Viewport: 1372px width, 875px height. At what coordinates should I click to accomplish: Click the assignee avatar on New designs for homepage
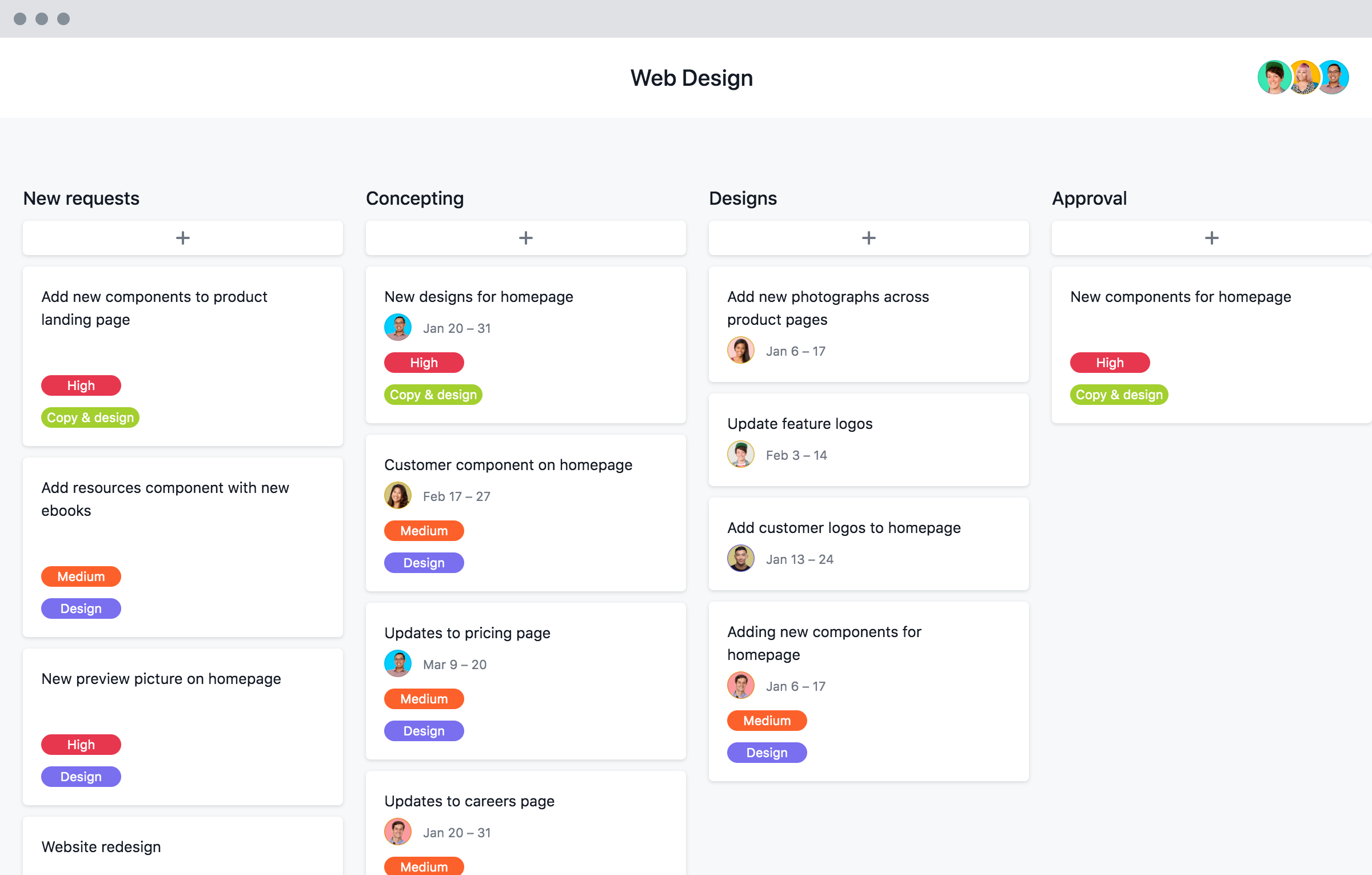tap(397, 327)
